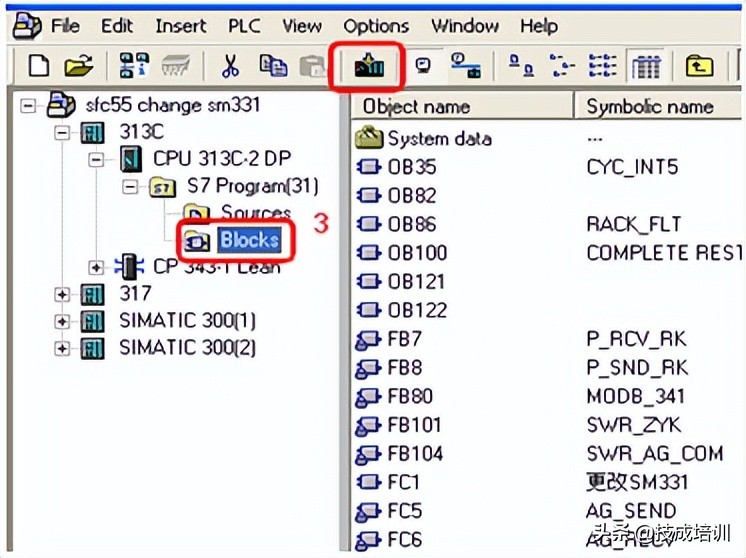This screenshot has height=558, width=746.
Task: Expand the CP 343-1 Lean node
Action: pos(96,267)
